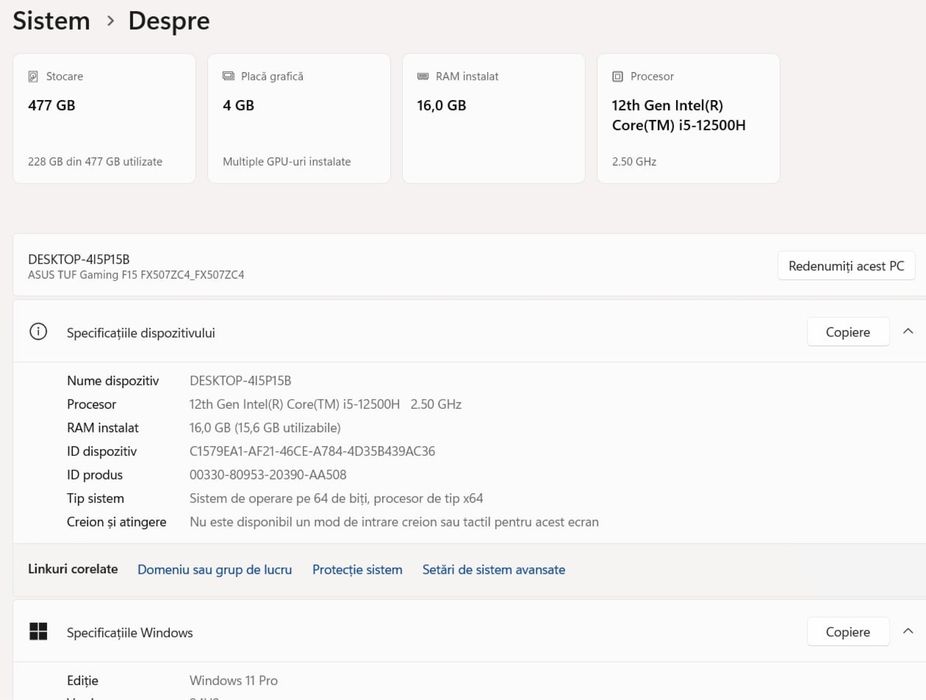
Task: Go back to Sistem in breadcrumb
Action: coord(51,21)
